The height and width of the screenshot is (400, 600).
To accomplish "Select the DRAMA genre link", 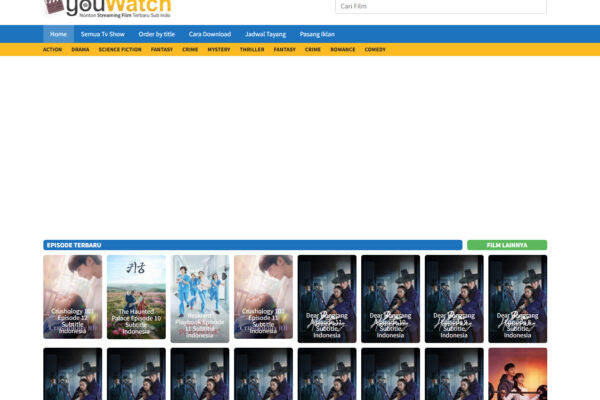I will [80, 49].
